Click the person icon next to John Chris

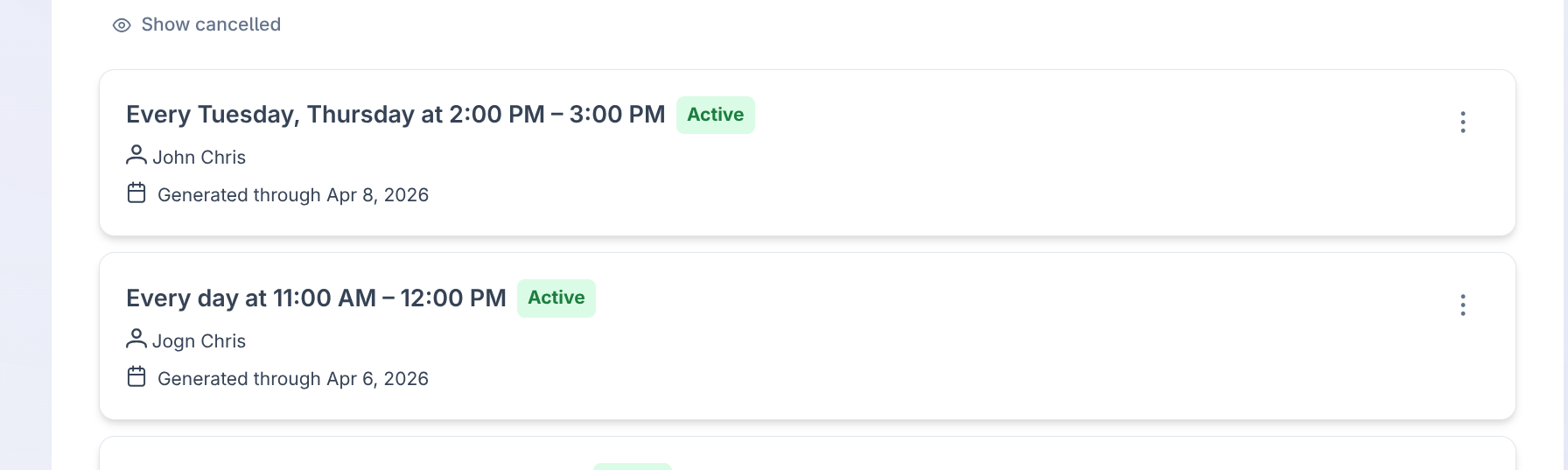click(136, 156)
